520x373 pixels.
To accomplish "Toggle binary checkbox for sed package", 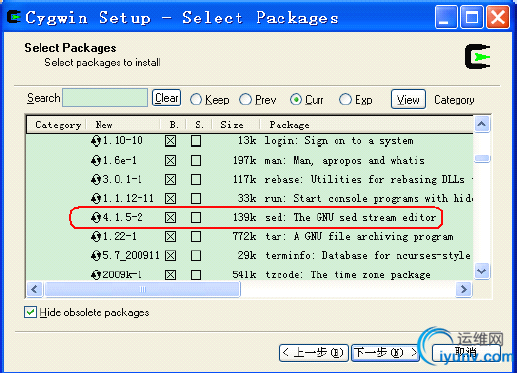I will click(170, 218).
